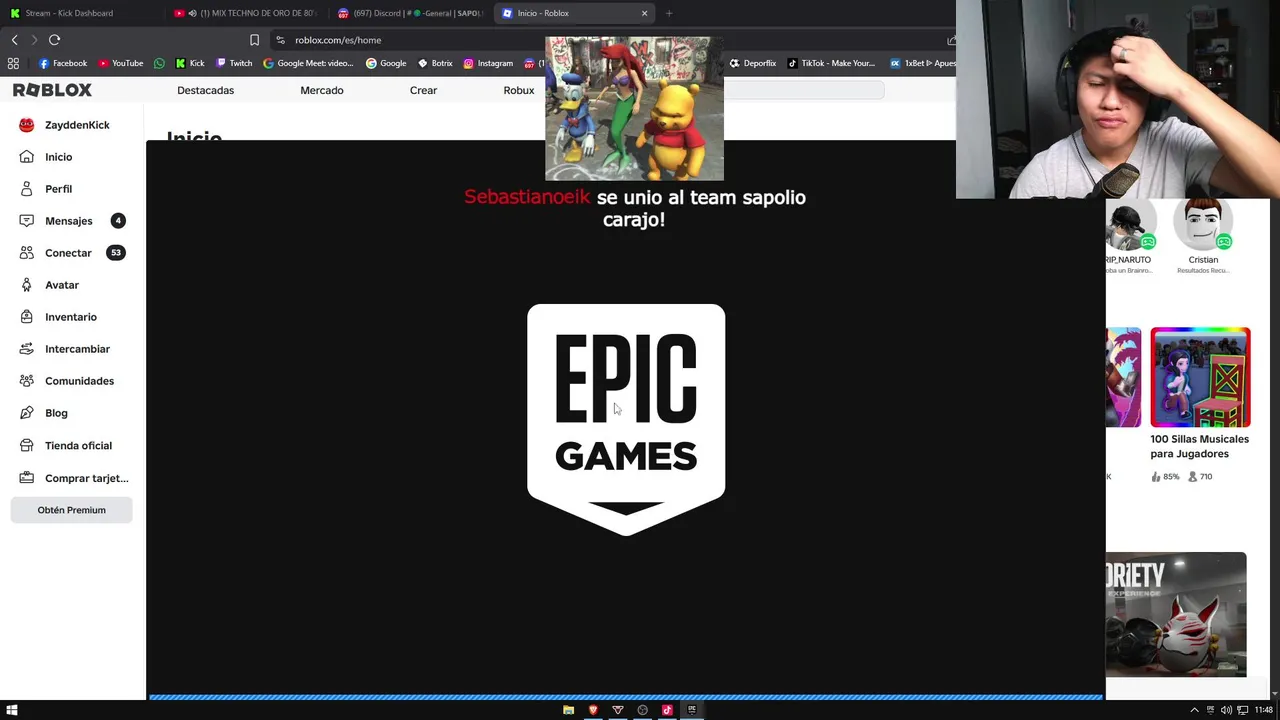Click the Comunidades group icon
The height and width of the screenshot is (720, 1280).
pyautogui.click(x=26, y=381)
